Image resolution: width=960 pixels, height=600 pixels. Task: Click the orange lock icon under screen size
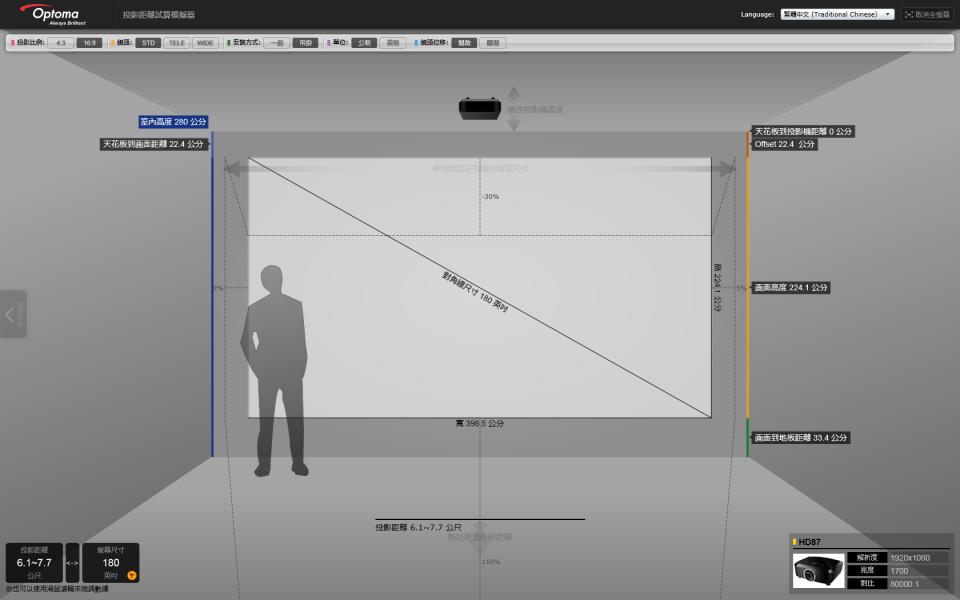pos(131,574)
